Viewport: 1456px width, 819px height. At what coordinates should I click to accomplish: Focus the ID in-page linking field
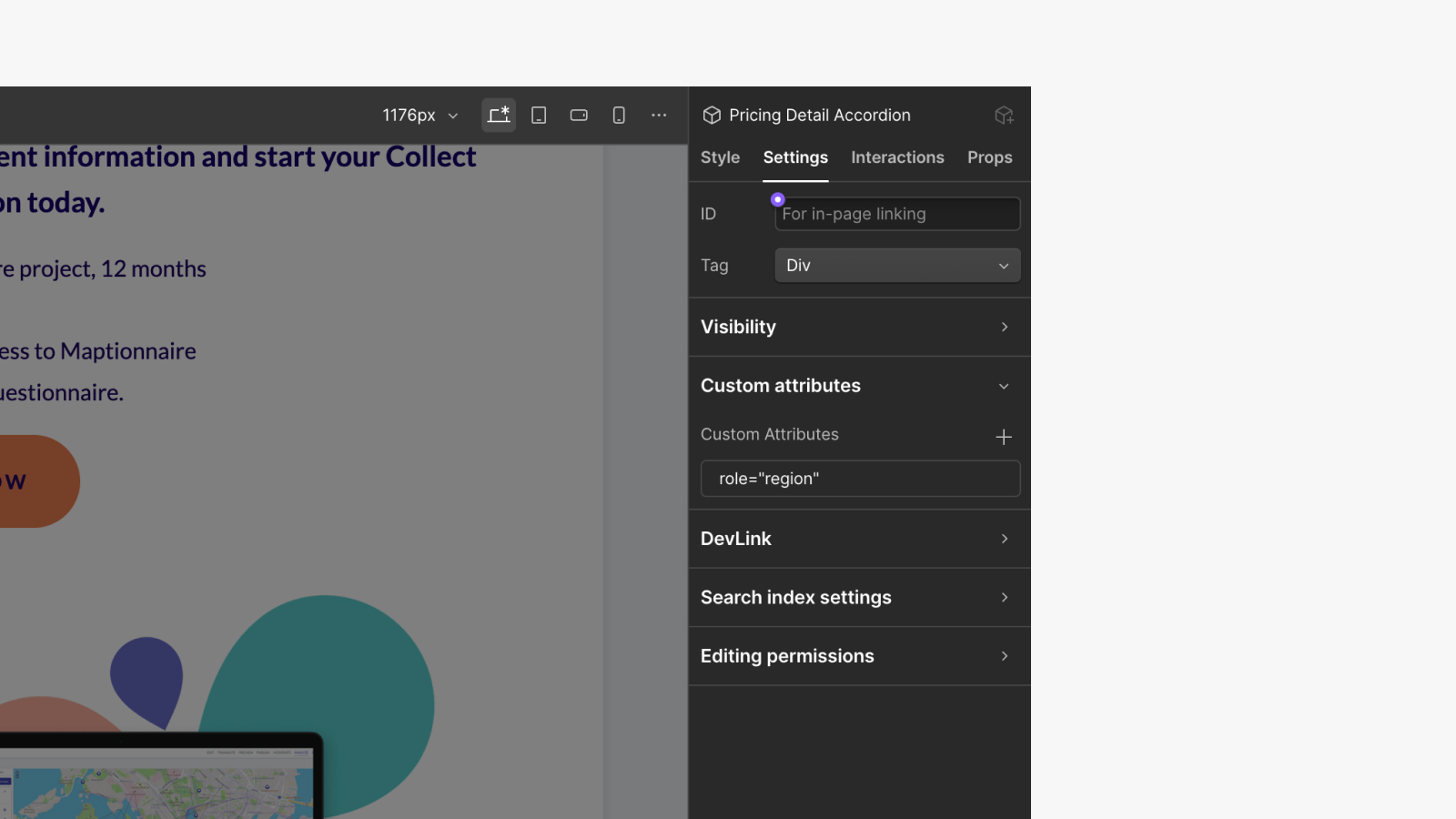pyautogui.click(x=897, y=214)
